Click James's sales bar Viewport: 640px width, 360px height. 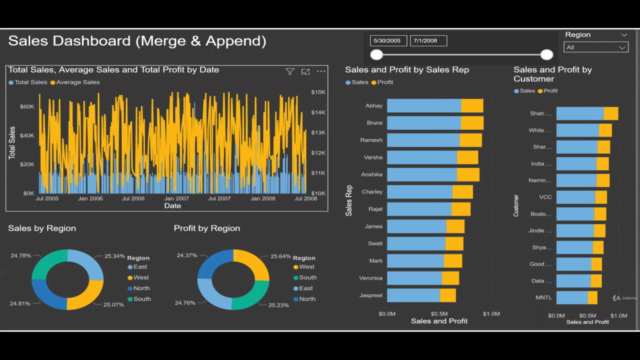[417, 227]
